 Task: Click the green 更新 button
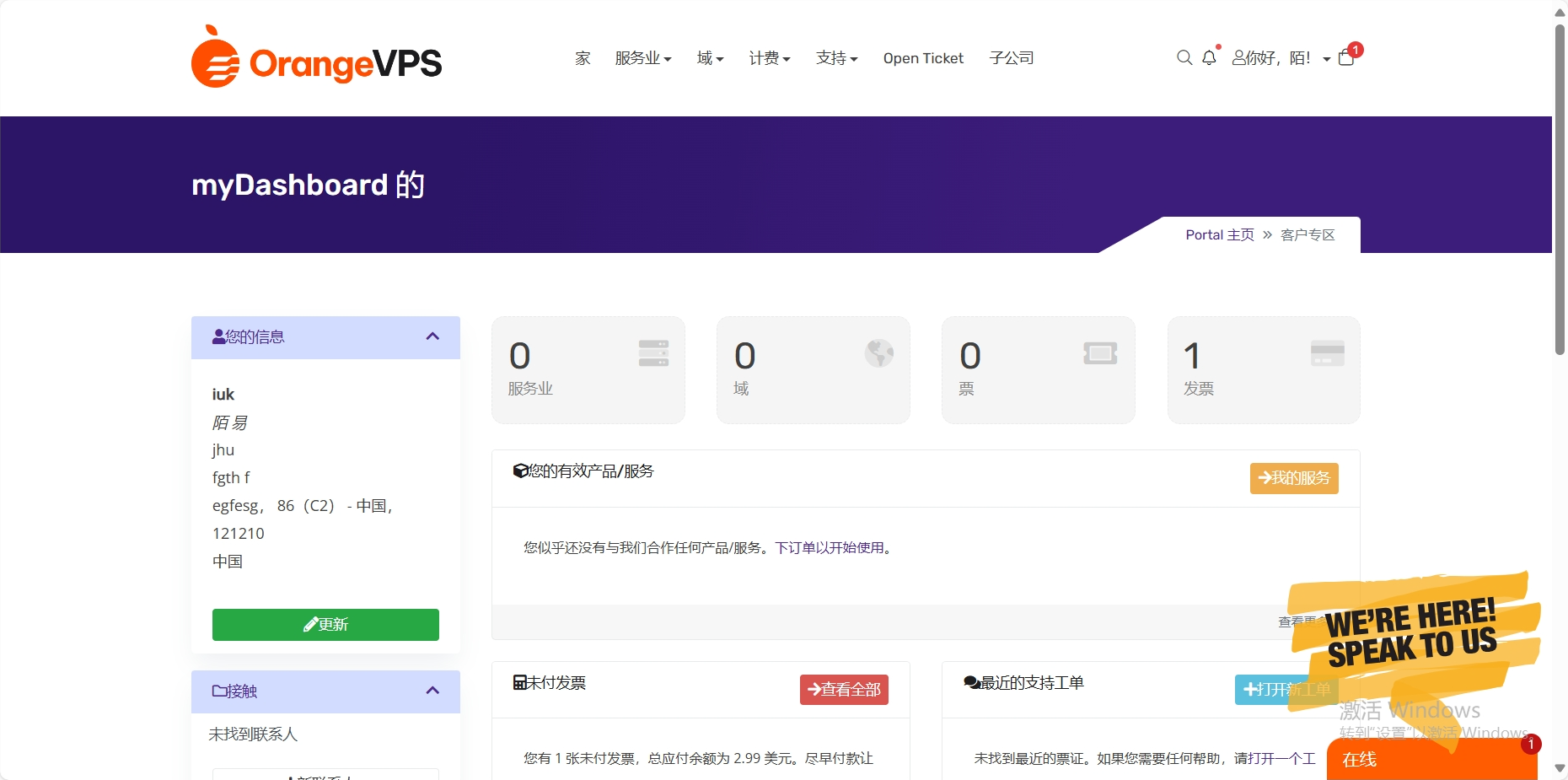coord(325,624)
